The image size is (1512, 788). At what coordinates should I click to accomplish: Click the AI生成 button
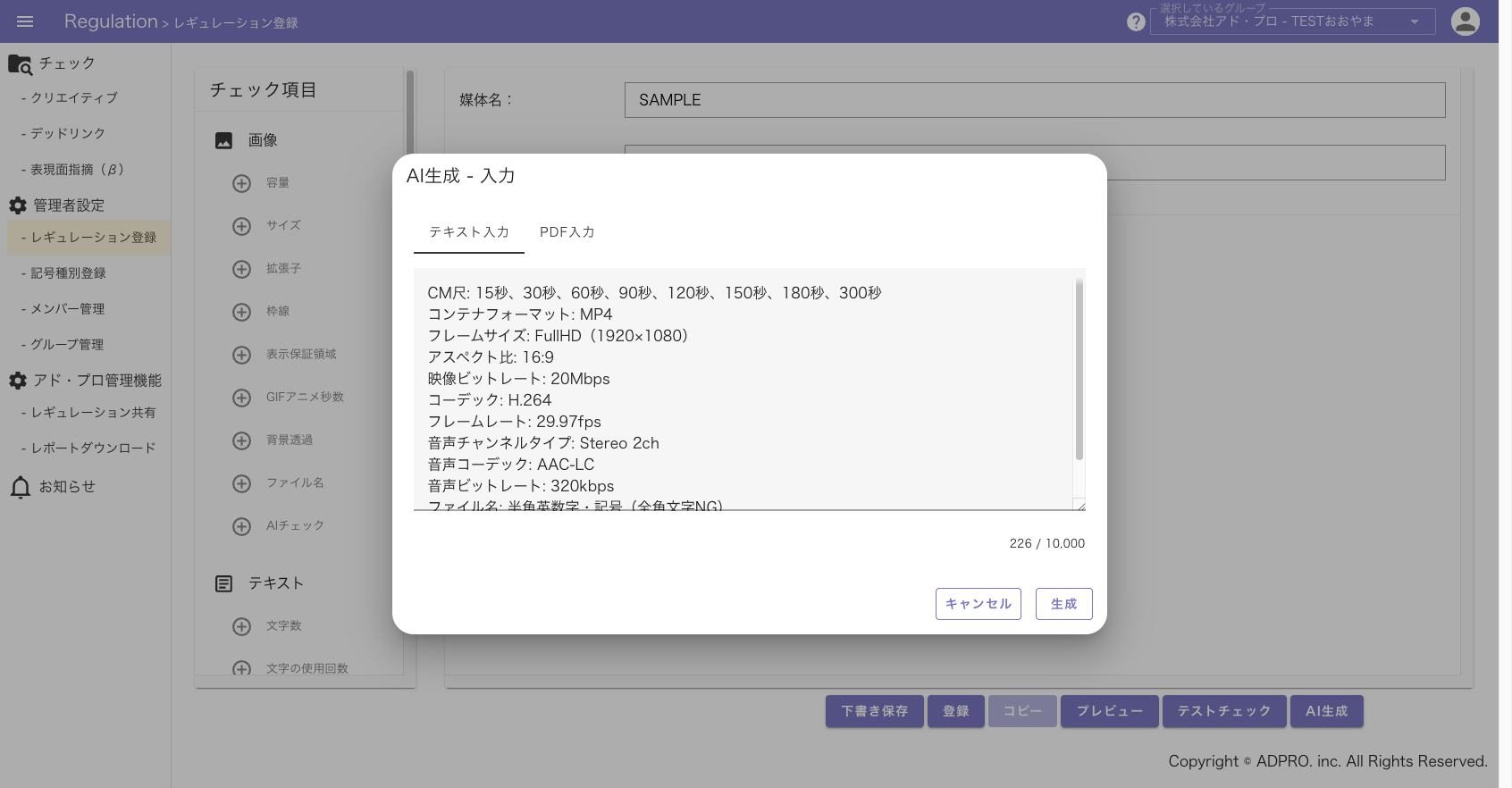pos(1327,711)
